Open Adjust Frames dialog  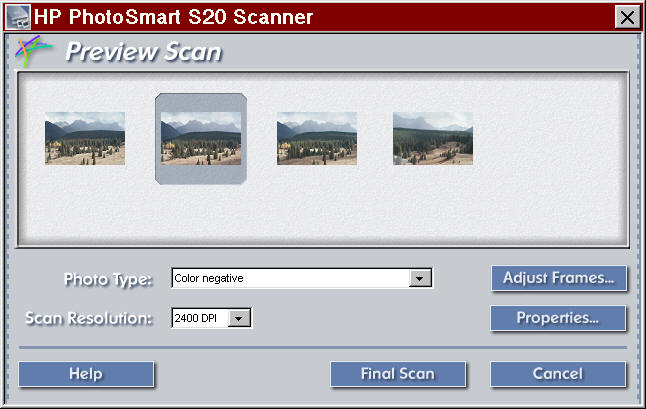click(x=559, y=278)
